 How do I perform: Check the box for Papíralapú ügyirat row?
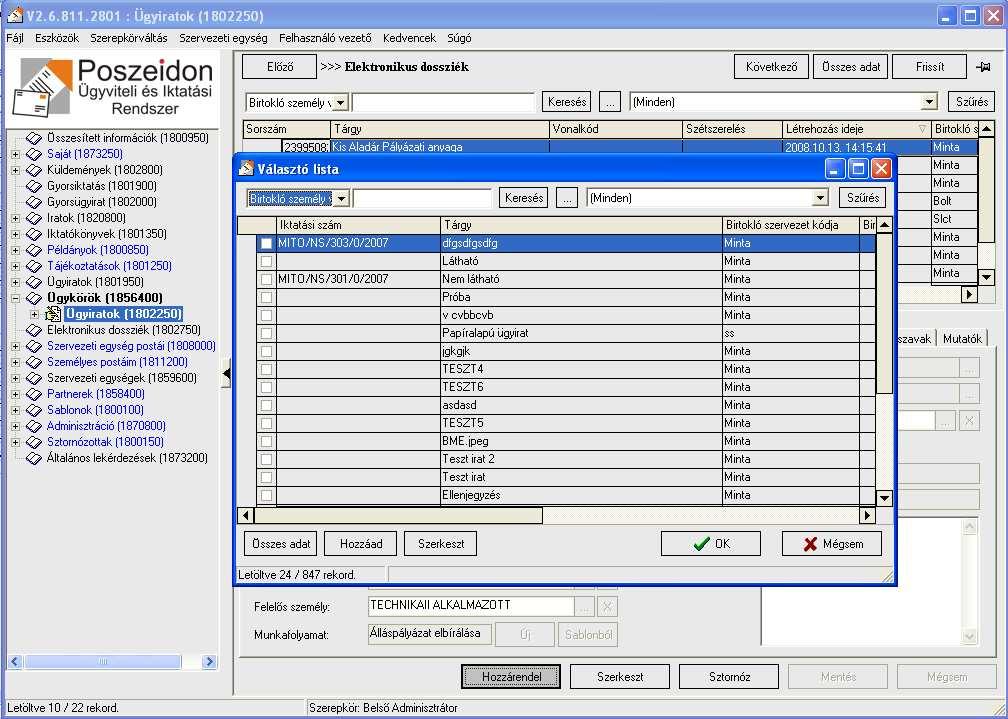(x=266, y=334)
